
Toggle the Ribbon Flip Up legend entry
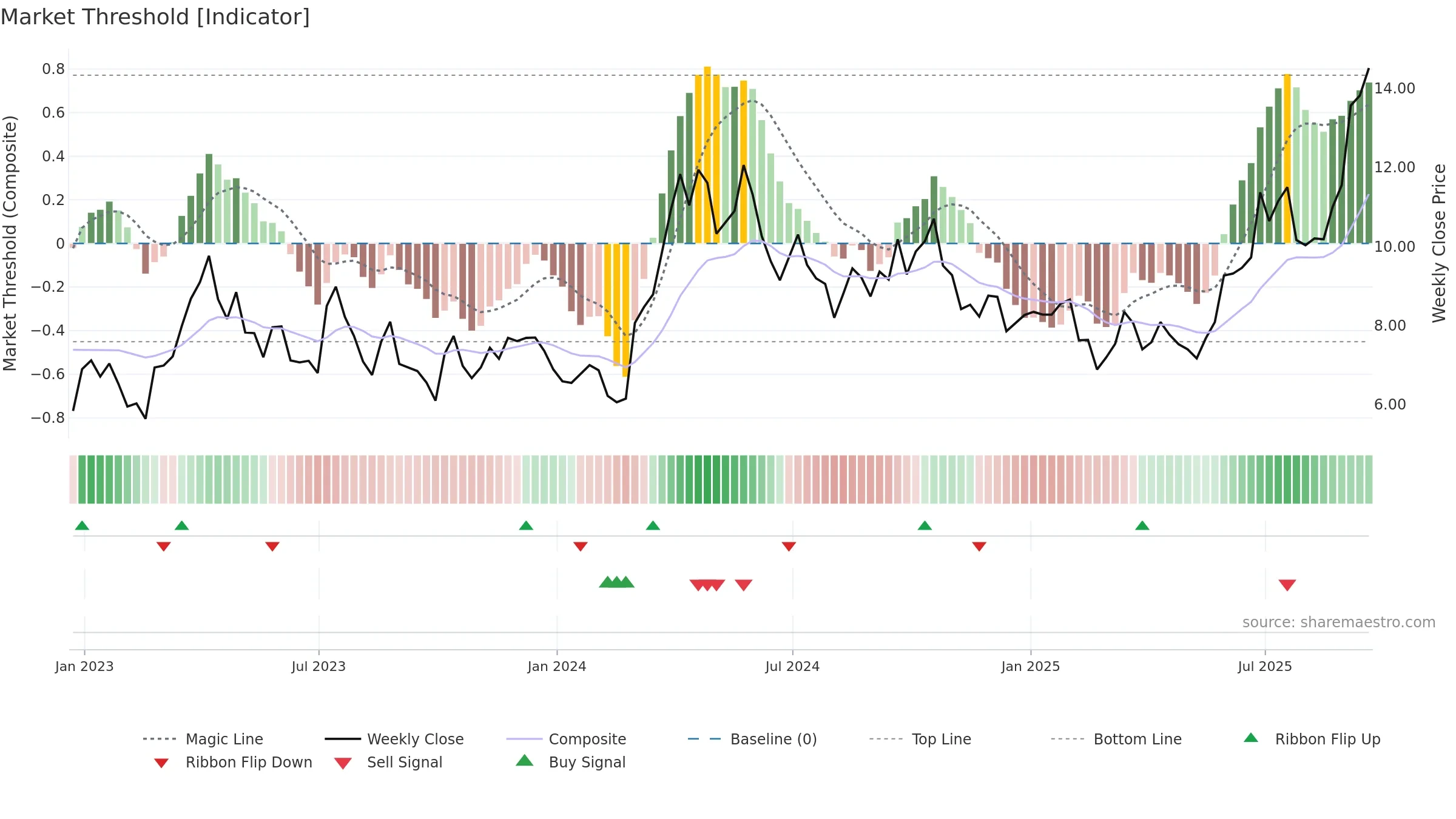click(1312, 739)
